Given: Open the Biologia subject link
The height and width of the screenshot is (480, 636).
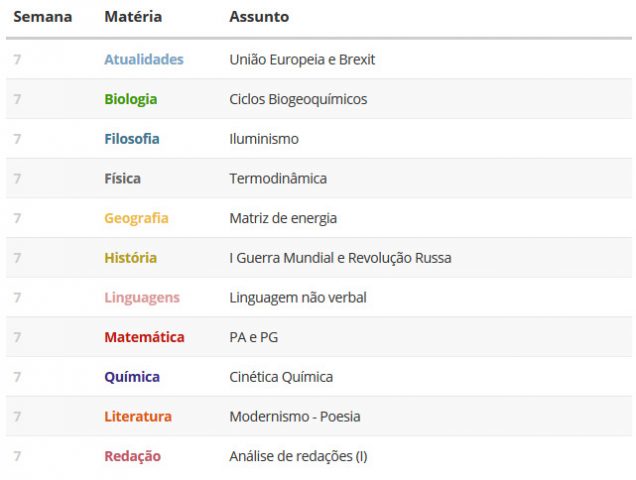Looking at the screenshot, I should [131, 99].
